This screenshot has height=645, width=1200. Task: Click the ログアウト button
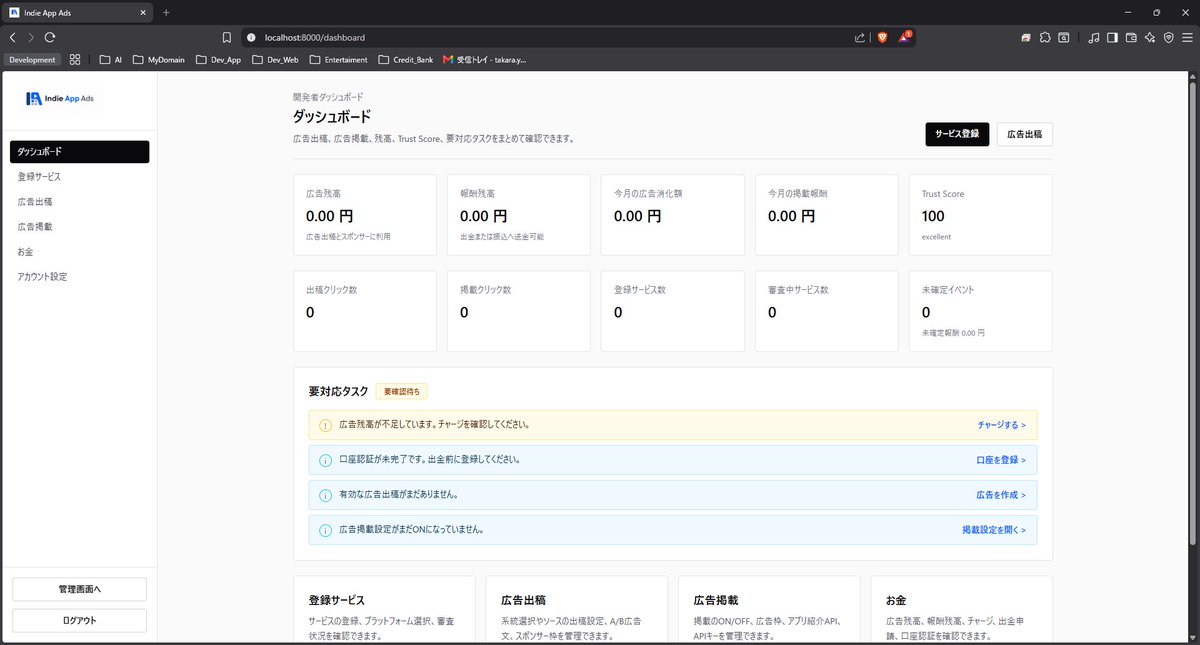tap(79, 620)
